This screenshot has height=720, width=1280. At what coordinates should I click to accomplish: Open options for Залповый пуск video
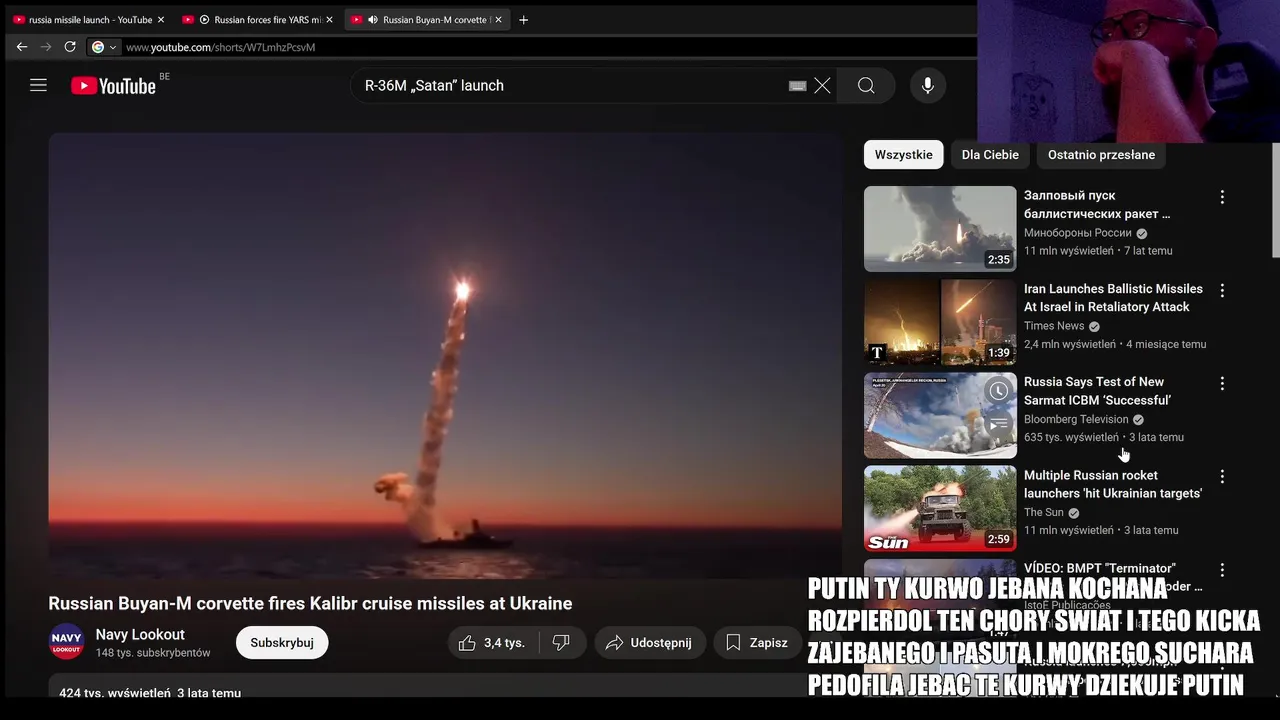pos(1221,197)
